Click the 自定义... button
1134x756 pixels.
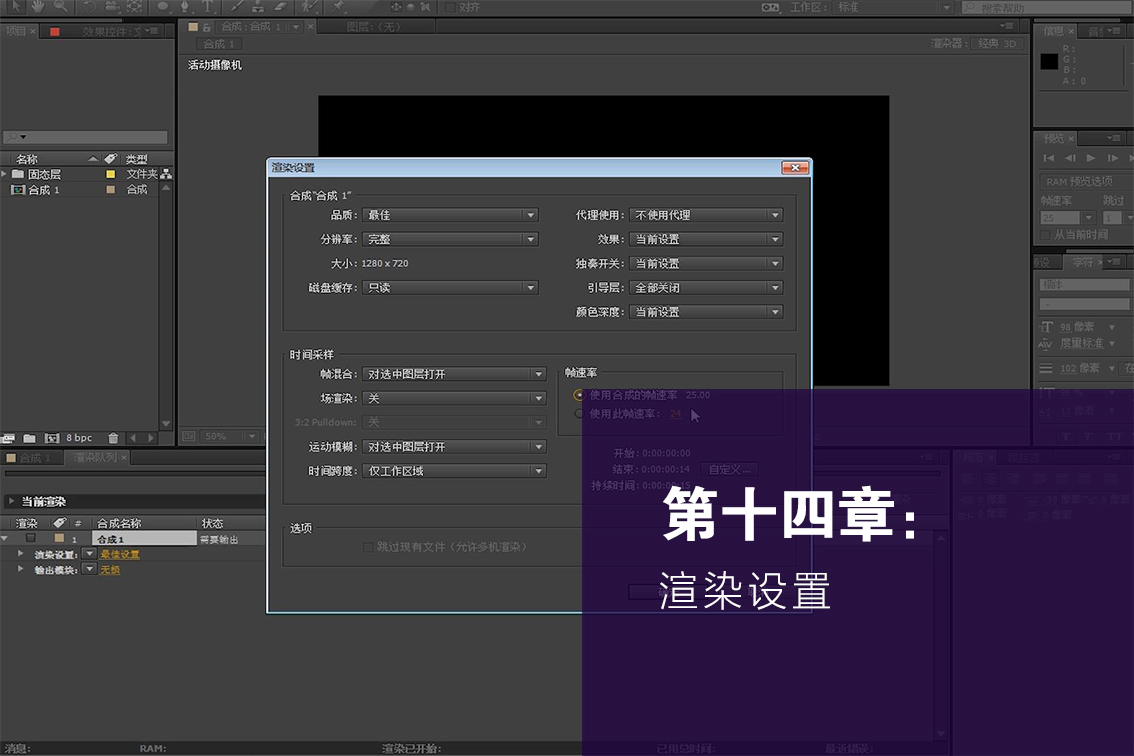point(729,470)
